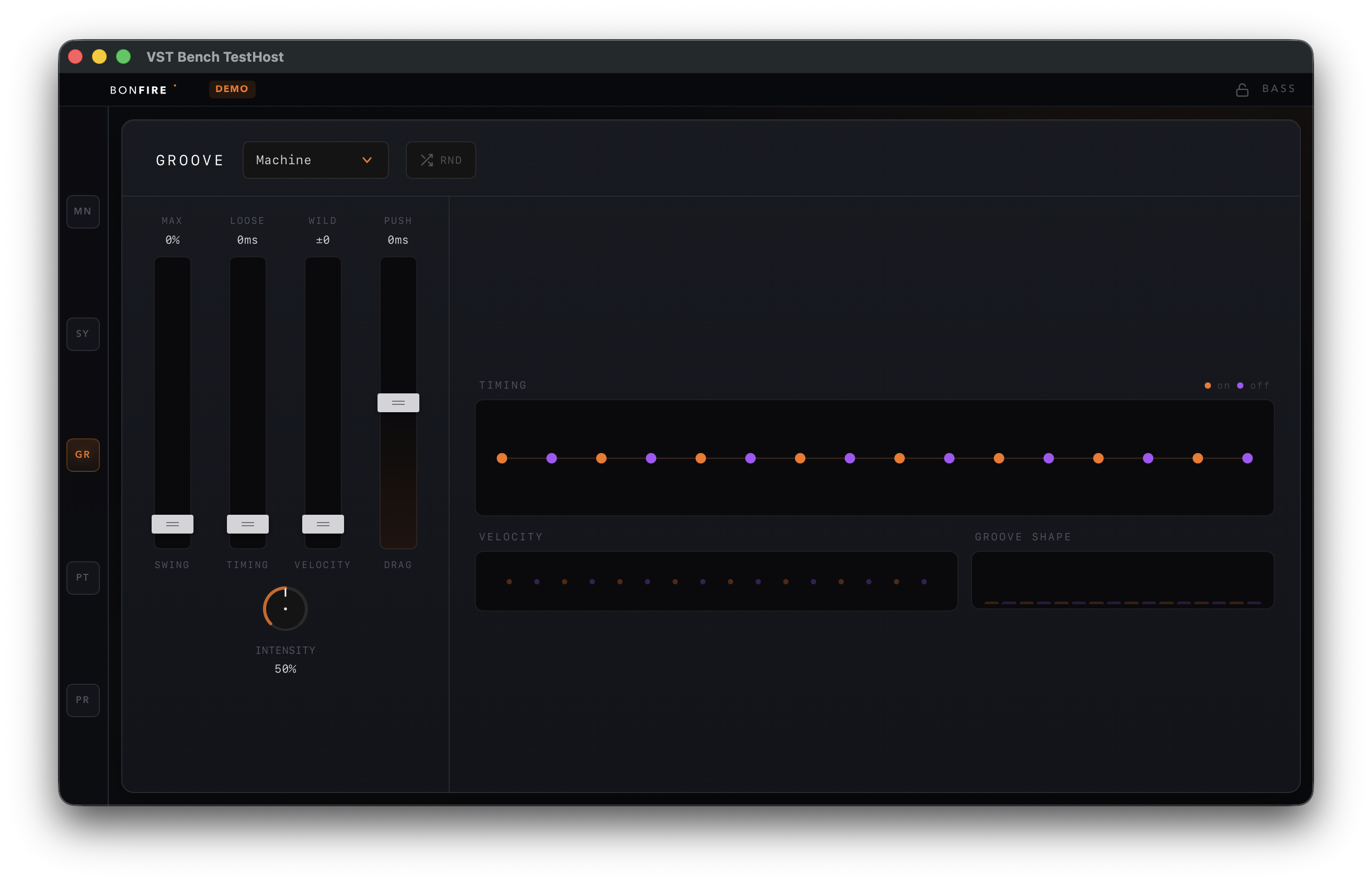Click the orange chevron of the groove selector
Viewport: 1372px width, 883px height.
tap(367, 160)
